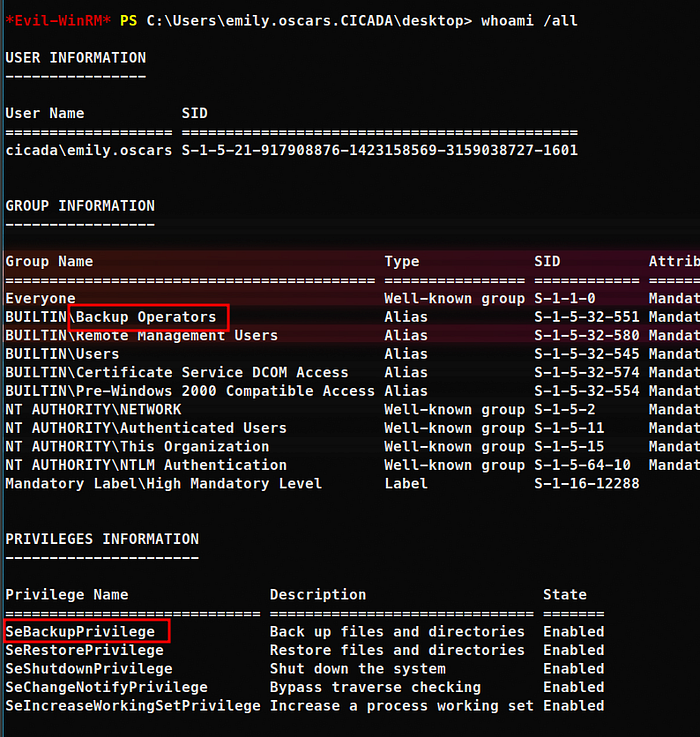
Task: Click 'Shut down the system' description
Action: coord(358,669)
